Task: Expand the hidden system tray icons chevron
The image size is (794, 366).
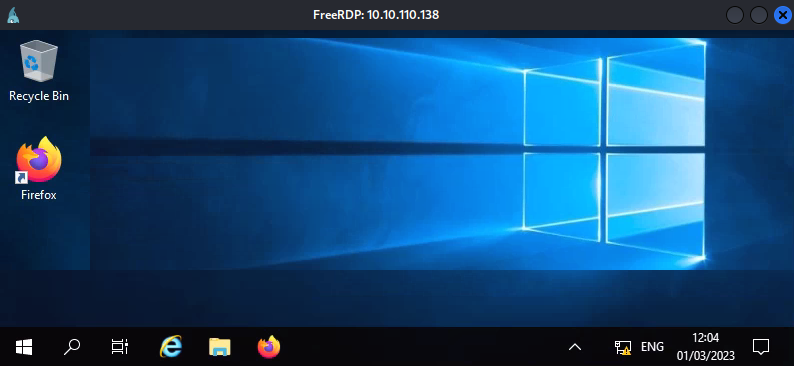Action: click(575, 347)
